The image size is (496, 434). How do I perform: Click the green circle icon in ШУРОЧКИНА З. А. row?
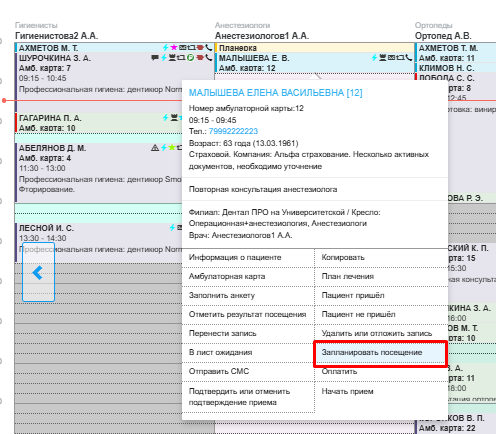click(x=190, y=58)
